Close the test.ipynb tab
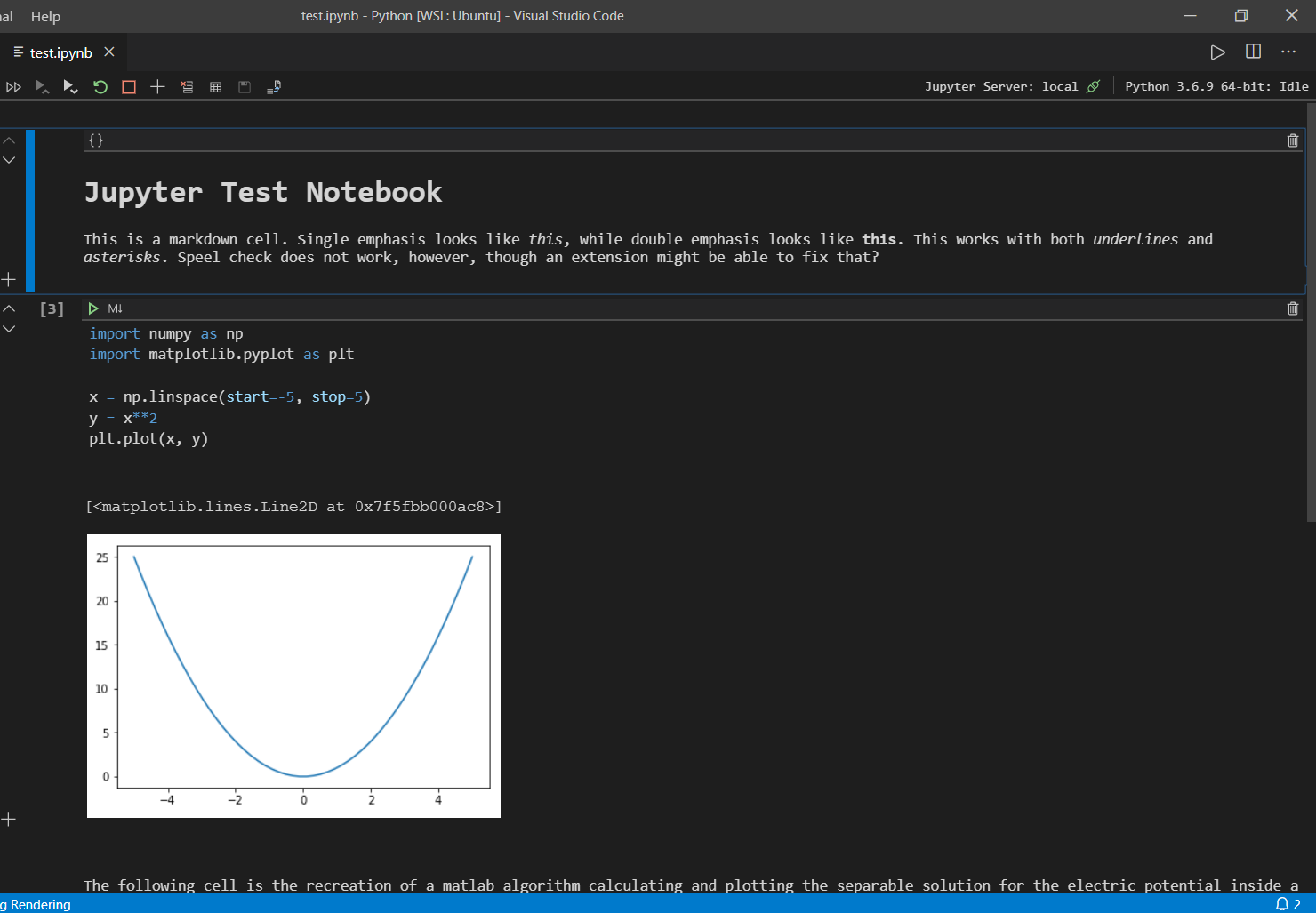Screen dimensions: 1316x913 tap(109, 52)
